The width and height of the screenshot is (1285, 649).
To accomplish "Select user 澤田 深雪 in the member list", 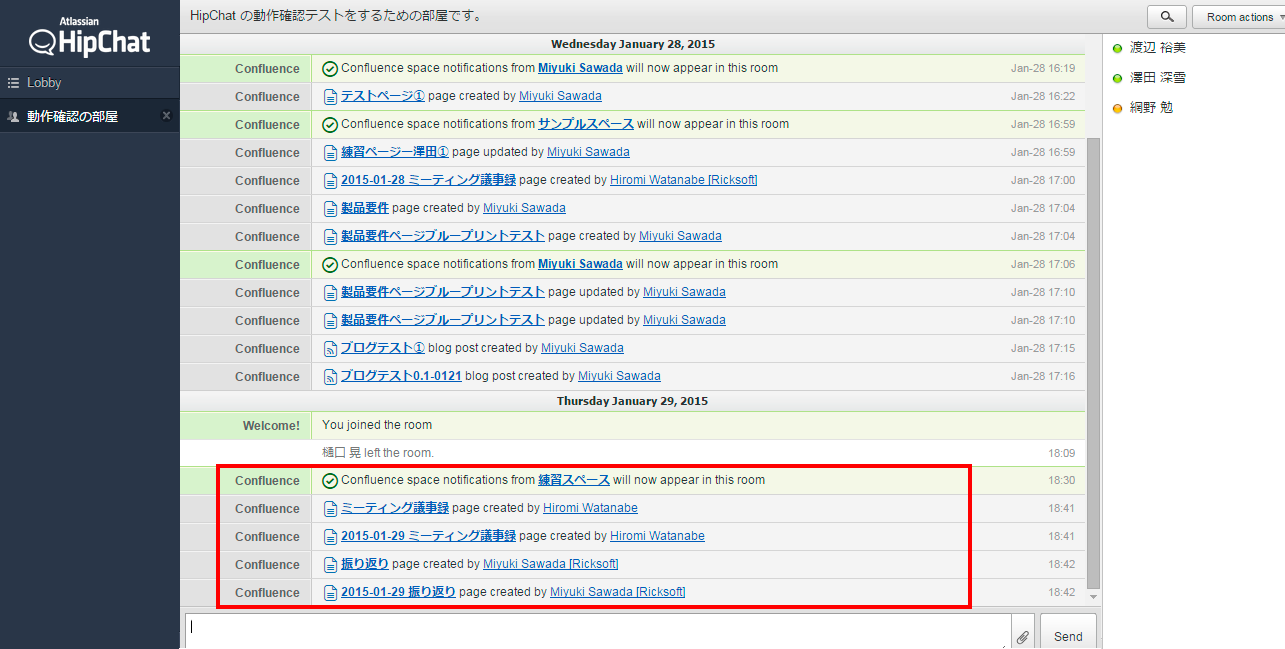I will coord(1158,78).
